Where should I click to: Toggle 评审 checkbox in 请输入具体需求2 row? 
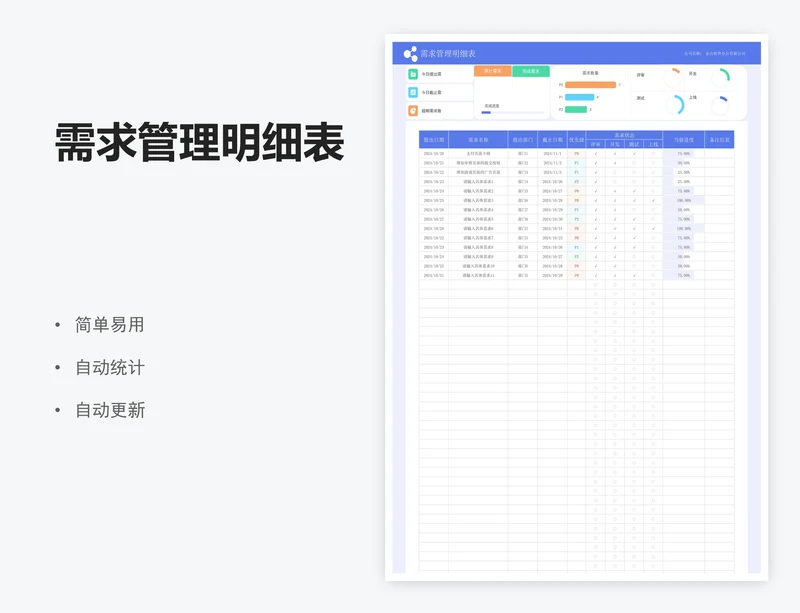[x=595, y=191]
